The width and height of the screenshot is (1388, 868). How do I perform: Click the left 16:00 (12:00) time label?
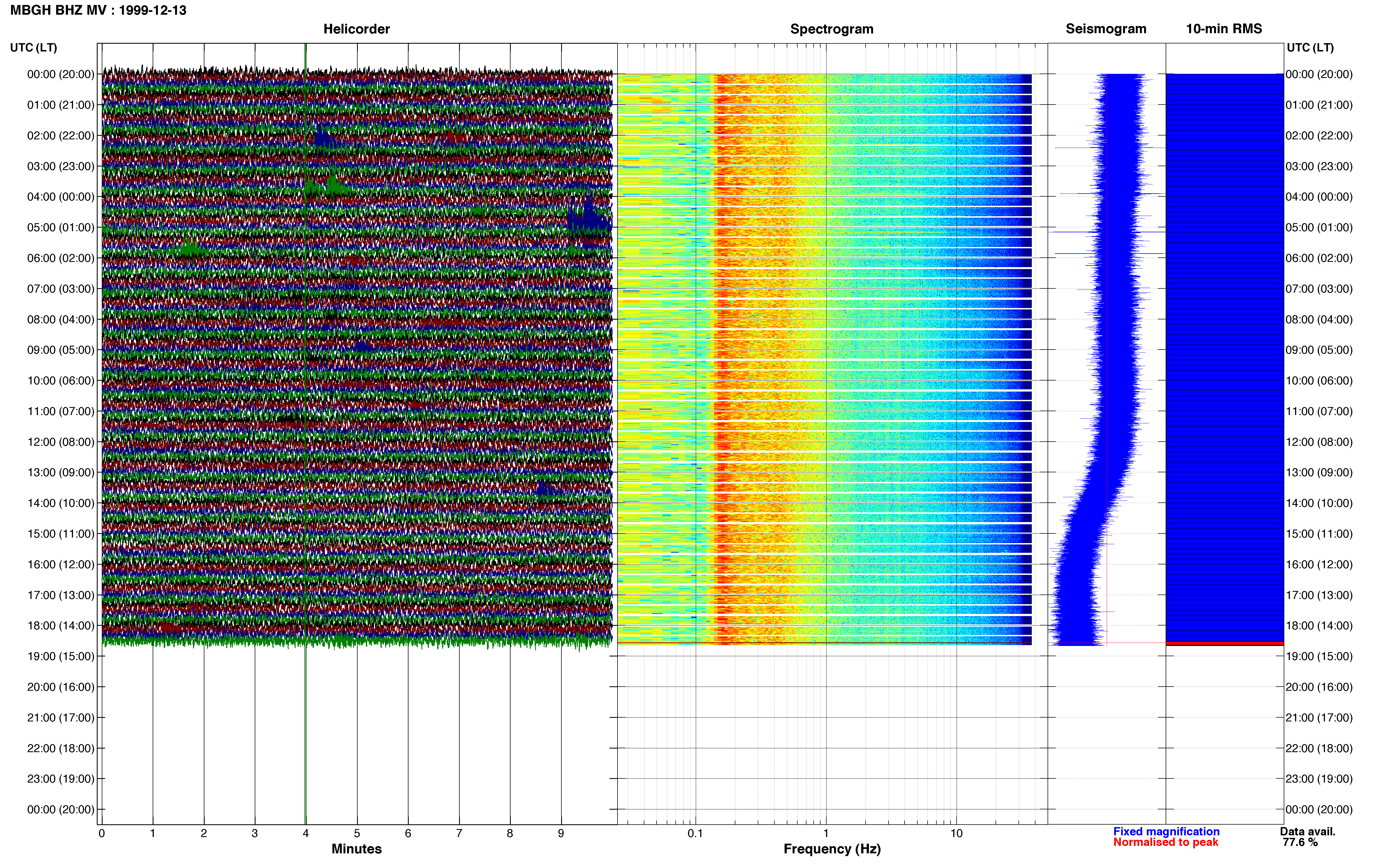61,564
